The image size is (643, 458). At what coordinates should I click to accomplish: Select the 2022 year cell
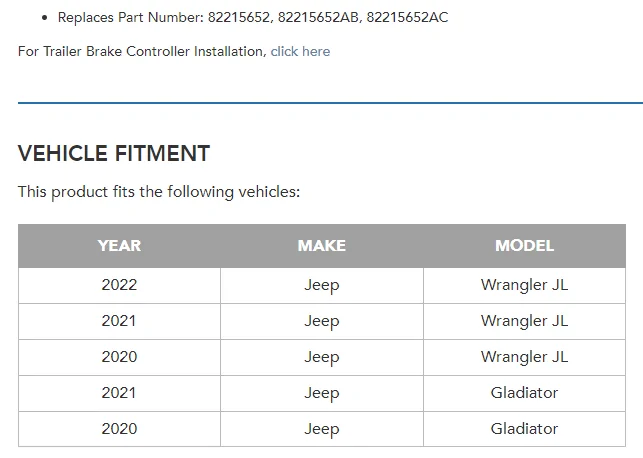pos(119,285)
